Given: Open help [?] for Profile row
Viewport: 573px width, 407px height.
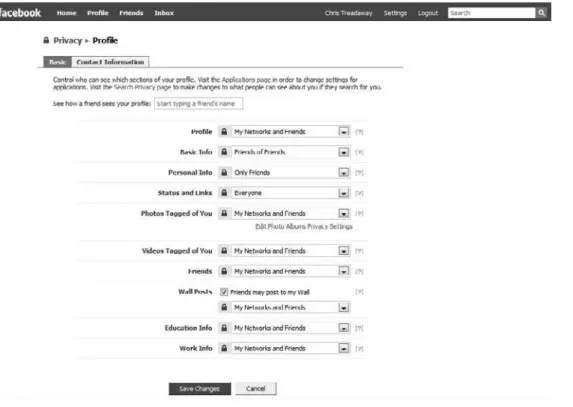Looking at the screenshot, I should point(359,132).
